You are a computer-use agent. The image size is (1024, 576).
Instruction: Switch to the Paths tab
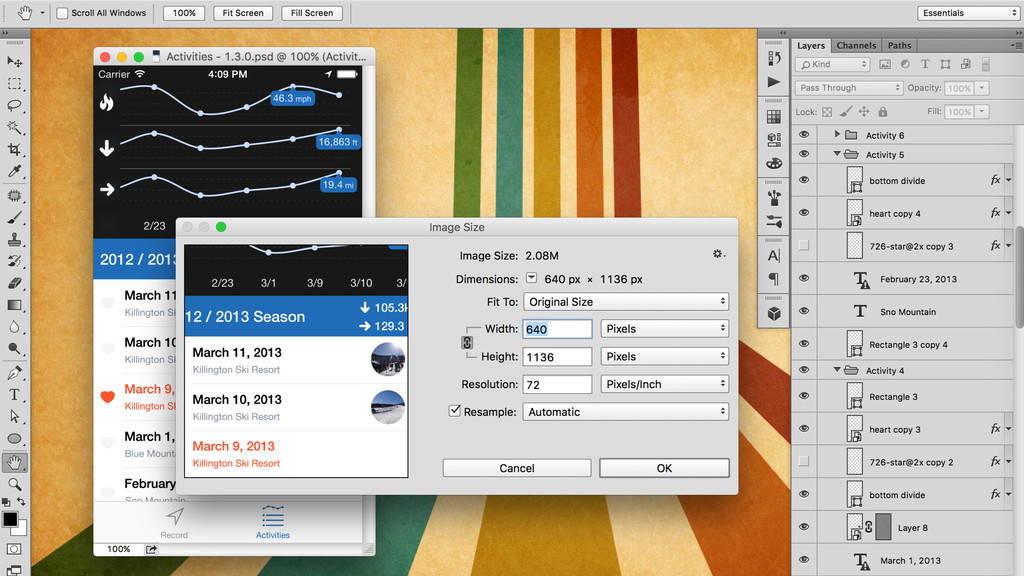899,46
